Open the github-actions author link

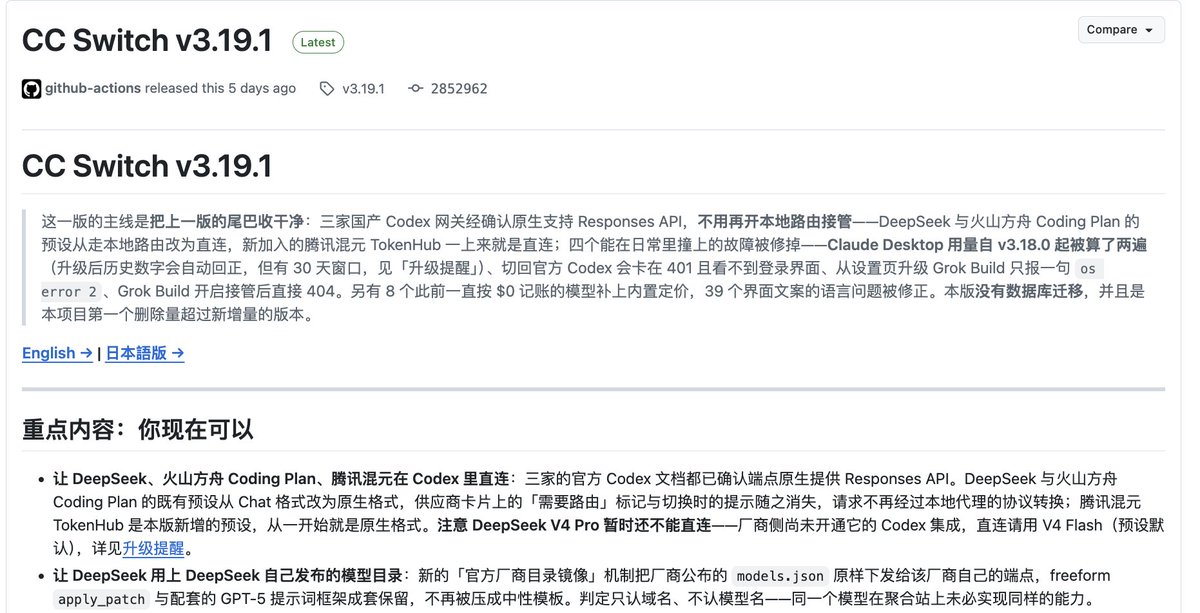(93, 88)
